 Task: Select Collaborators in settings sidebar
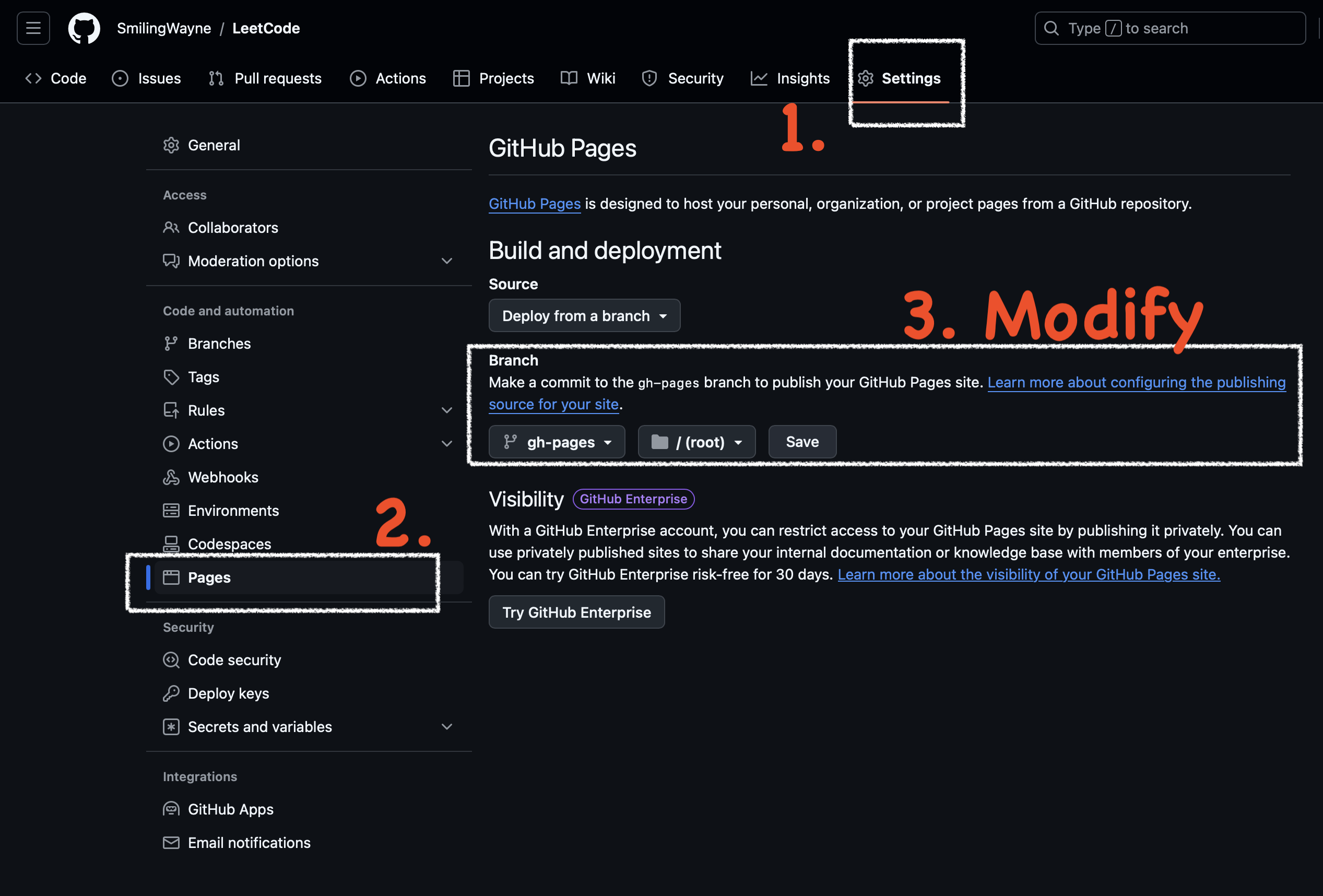pos(309,228)
